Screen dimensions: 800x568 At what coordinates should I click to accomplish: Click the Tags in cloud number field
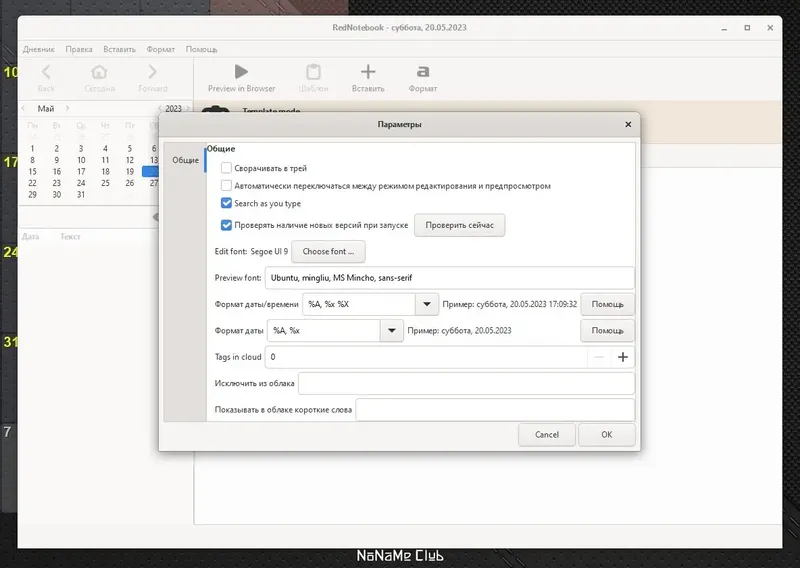[426, 357]
